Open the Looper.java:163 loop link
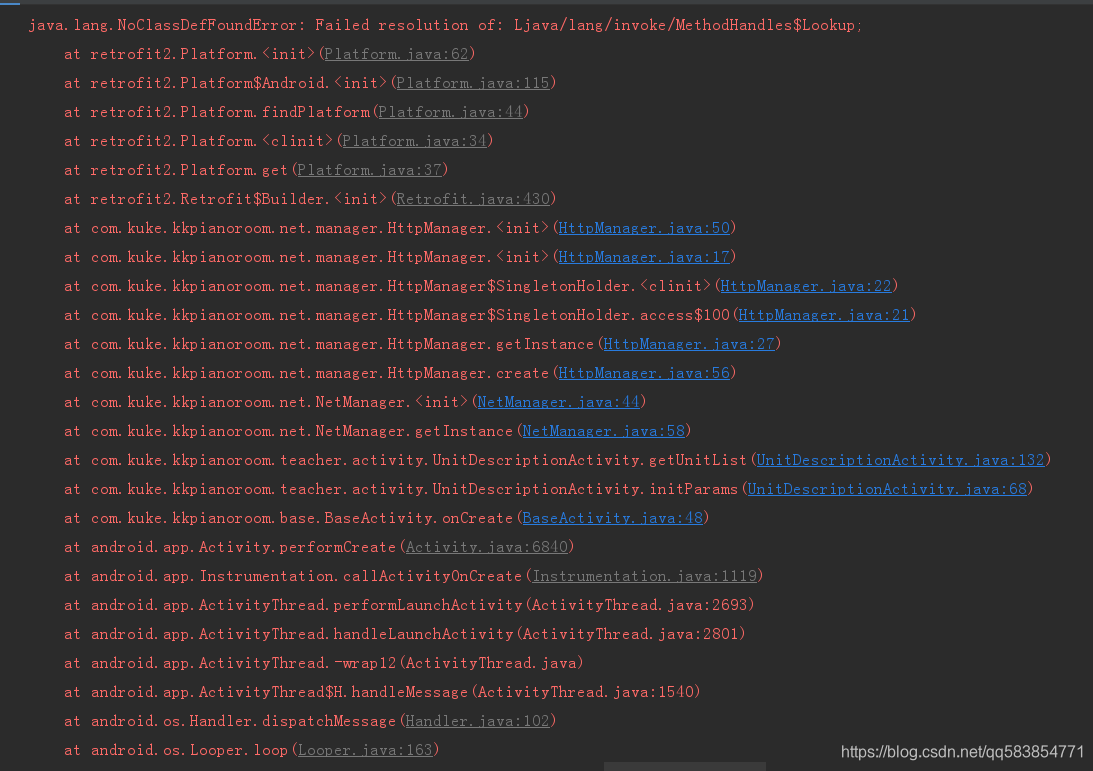The height and width of the screenshot is (771, 1093). tap(368, 749)
